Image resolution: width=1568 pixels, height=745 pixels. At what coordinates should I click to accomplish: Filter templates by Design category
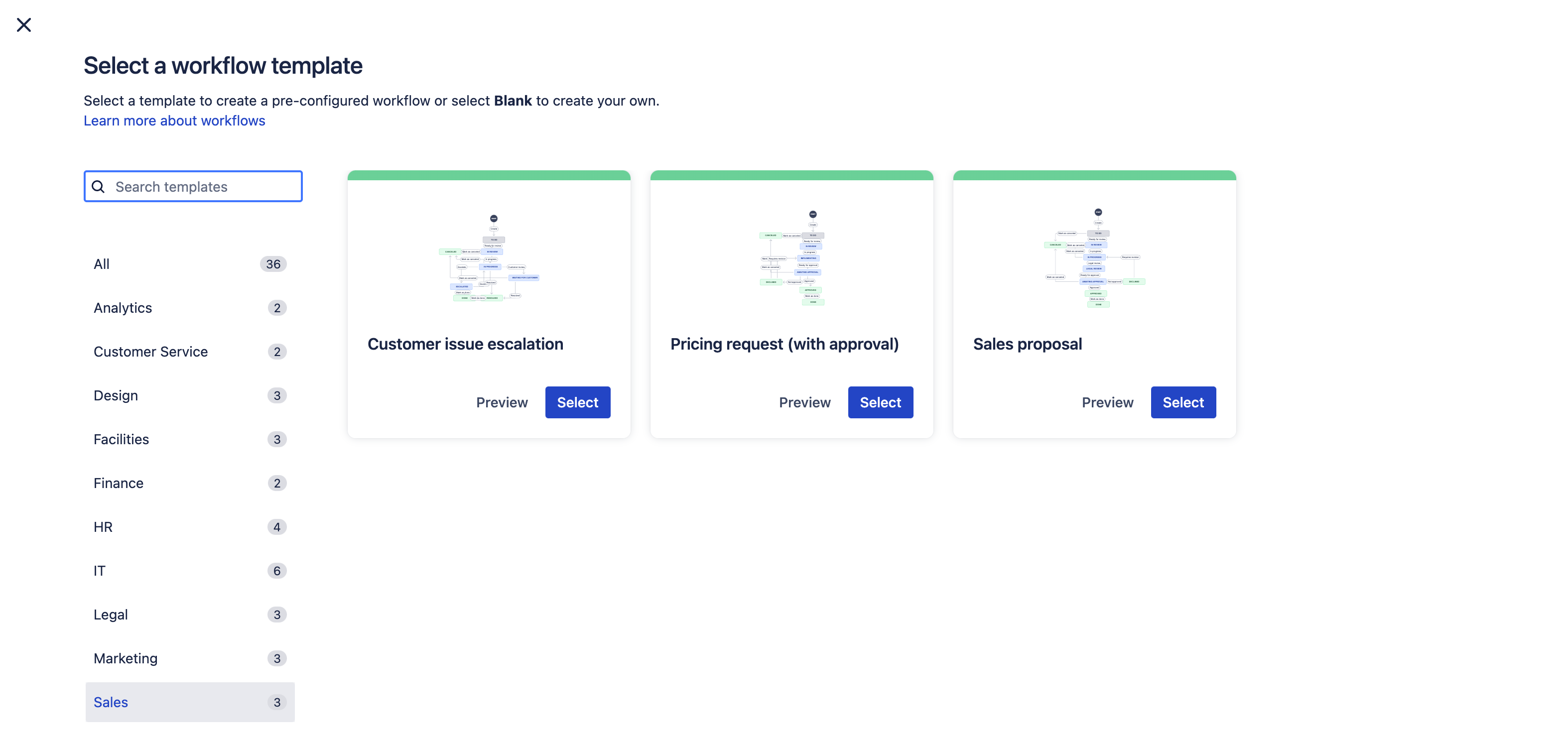pos(115,395)
